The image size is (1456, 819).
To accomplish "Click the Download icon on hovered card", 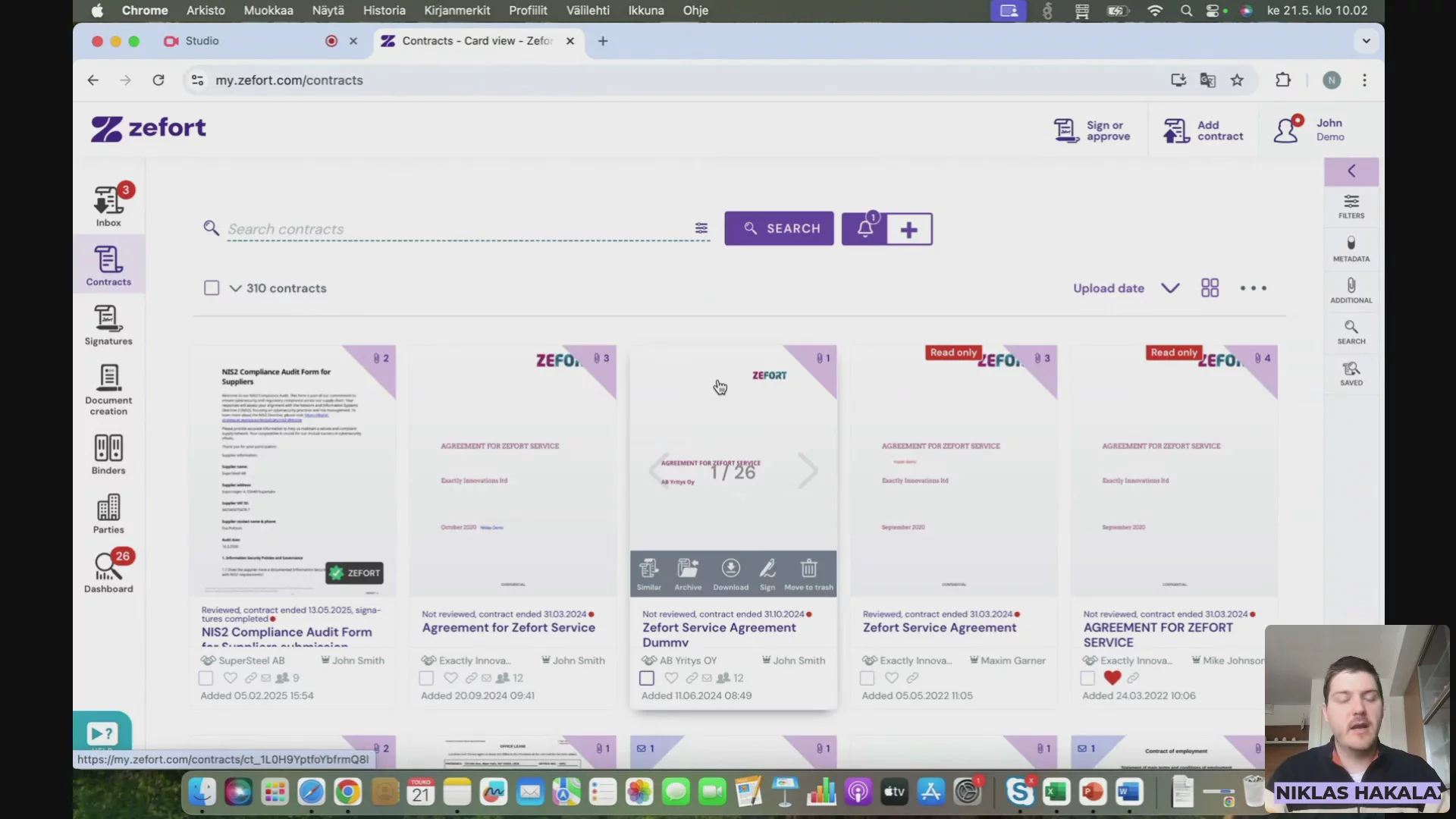I will (x=731, y=574).
